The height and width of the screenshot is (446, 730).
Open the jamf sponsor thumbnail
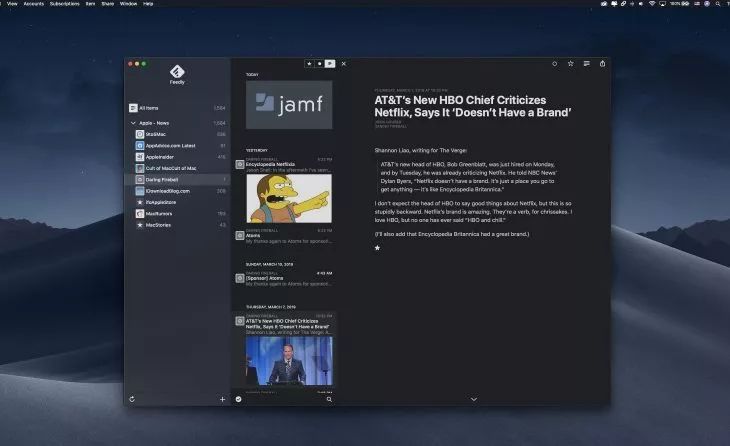coord(289,105)
